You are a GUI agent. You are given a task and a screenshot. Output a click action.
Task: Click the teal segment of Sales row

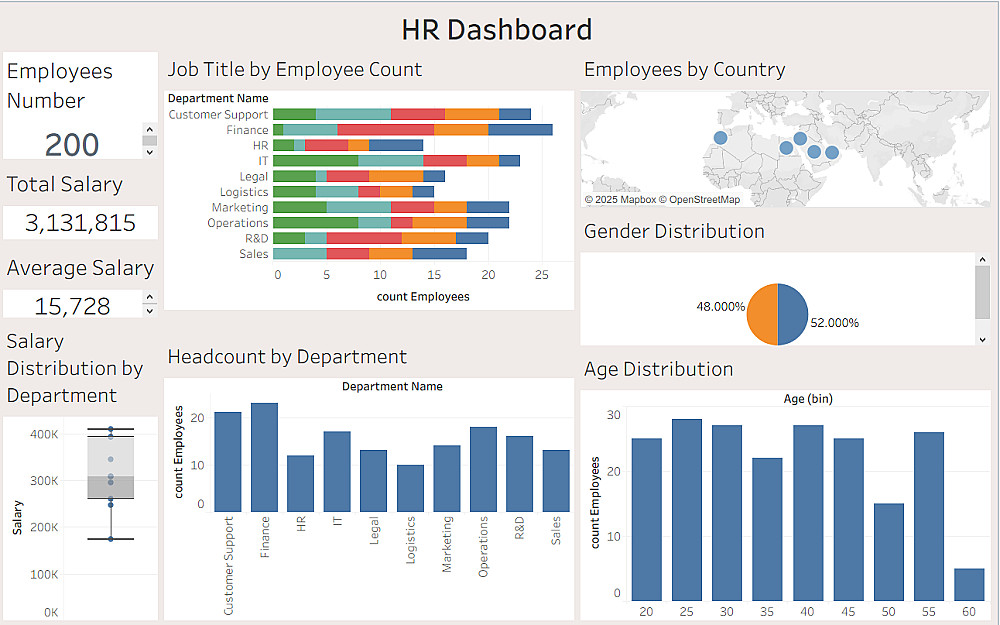[300, 253]
